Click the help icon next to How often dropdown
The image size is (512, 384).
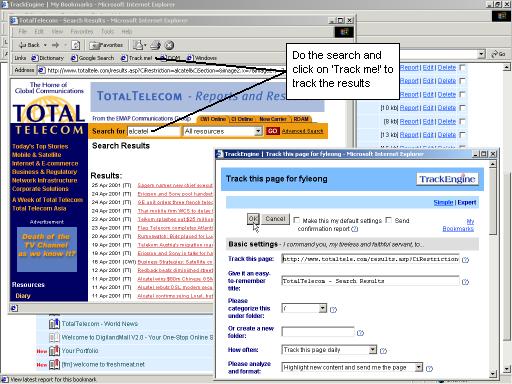(x=383, y=351)
